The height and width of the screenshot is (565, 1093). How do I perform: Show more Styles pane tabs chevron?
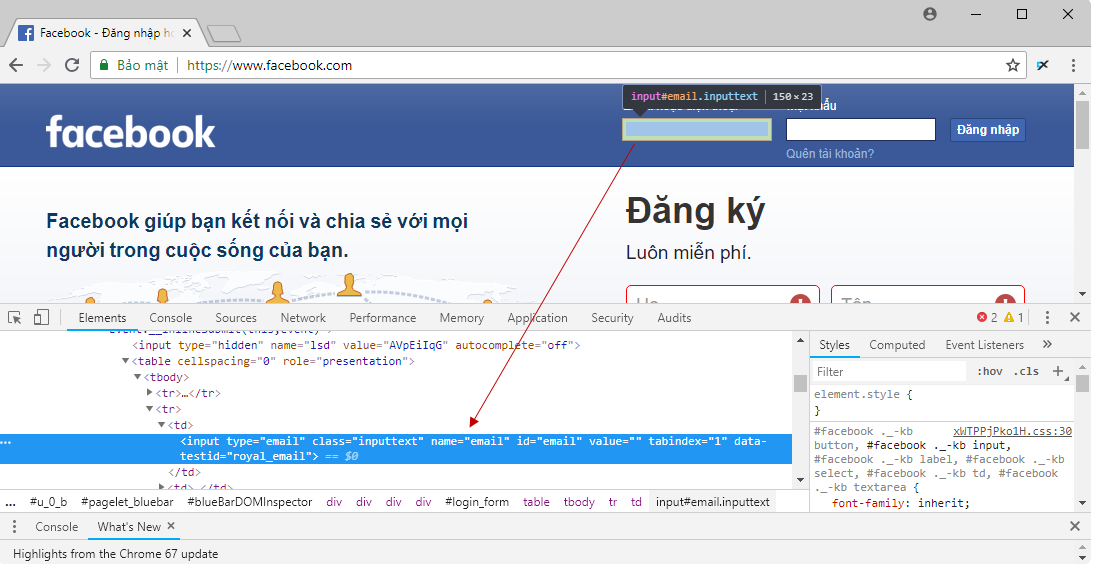(x=1047, y=344)
